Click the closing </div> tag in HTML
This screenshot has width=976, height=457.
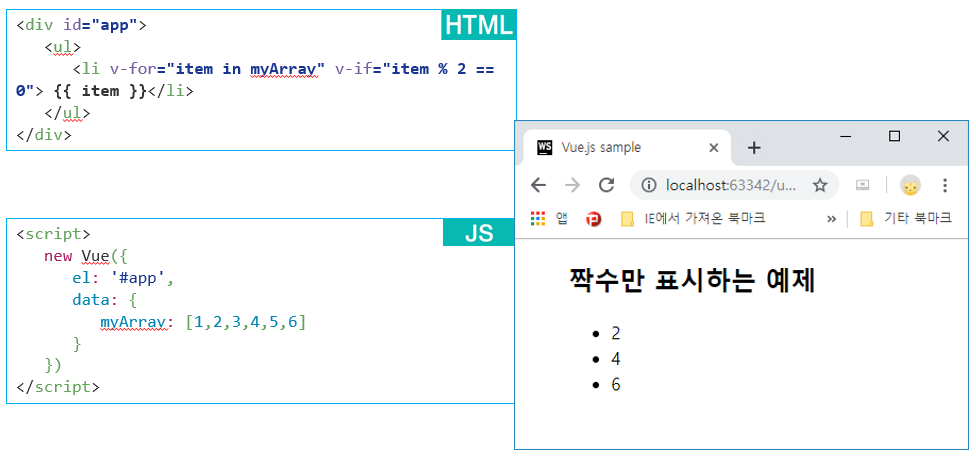click(x=44, y=135)
